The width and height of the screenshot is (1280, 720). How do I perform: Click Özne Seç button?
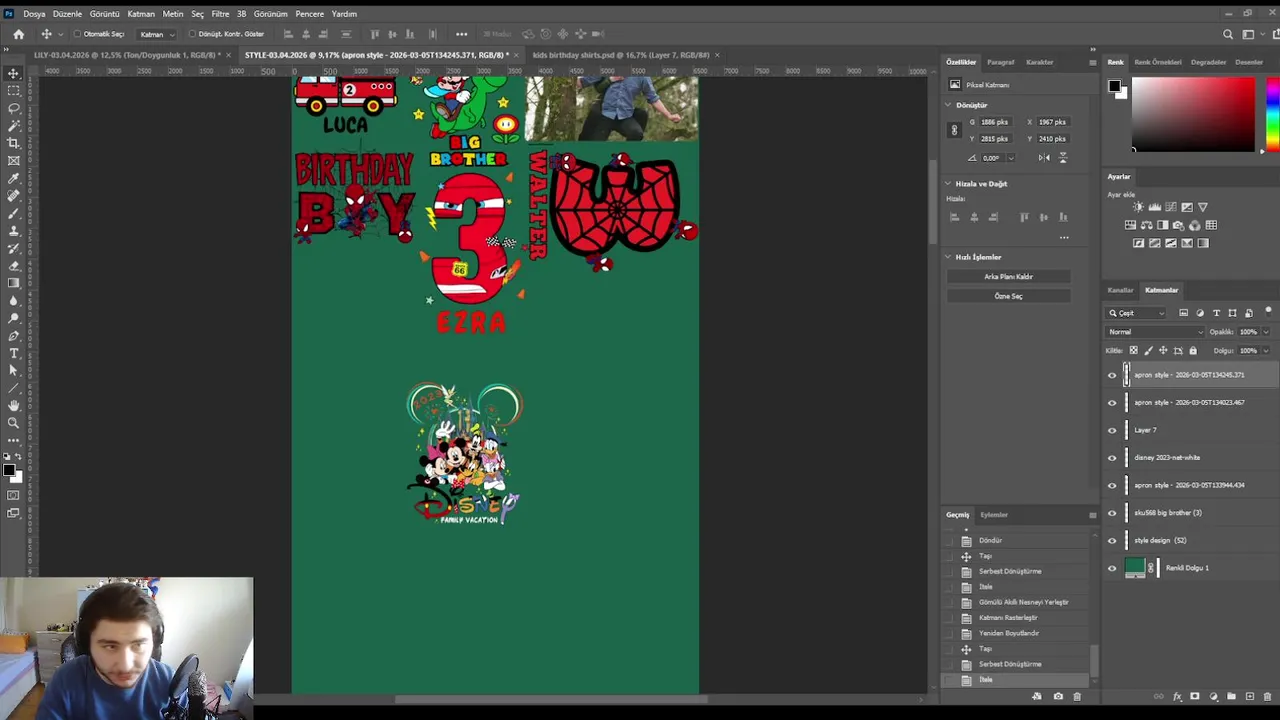(x=1008, y=296)
